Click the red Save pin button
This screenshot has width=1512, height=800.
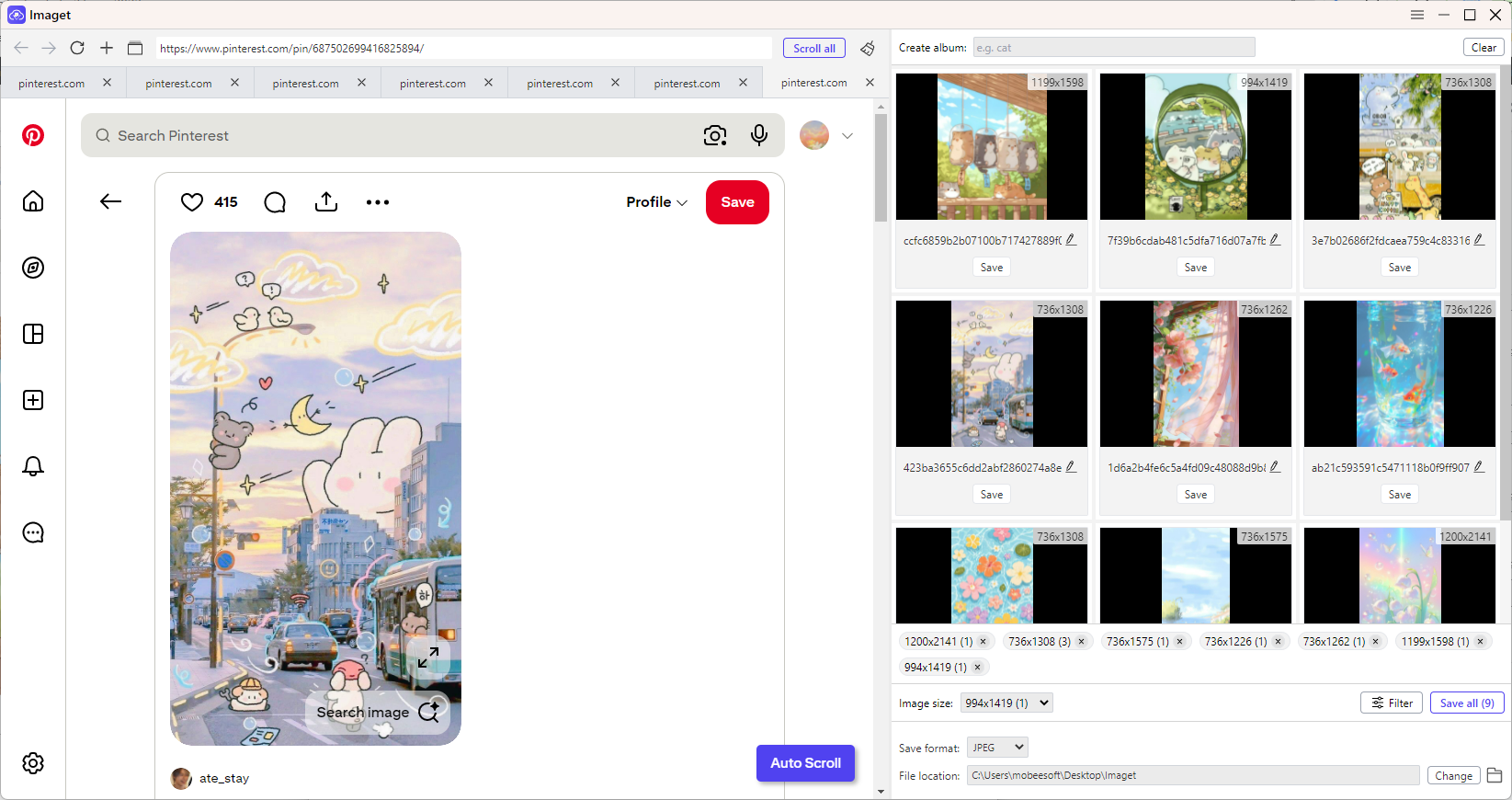737,202
